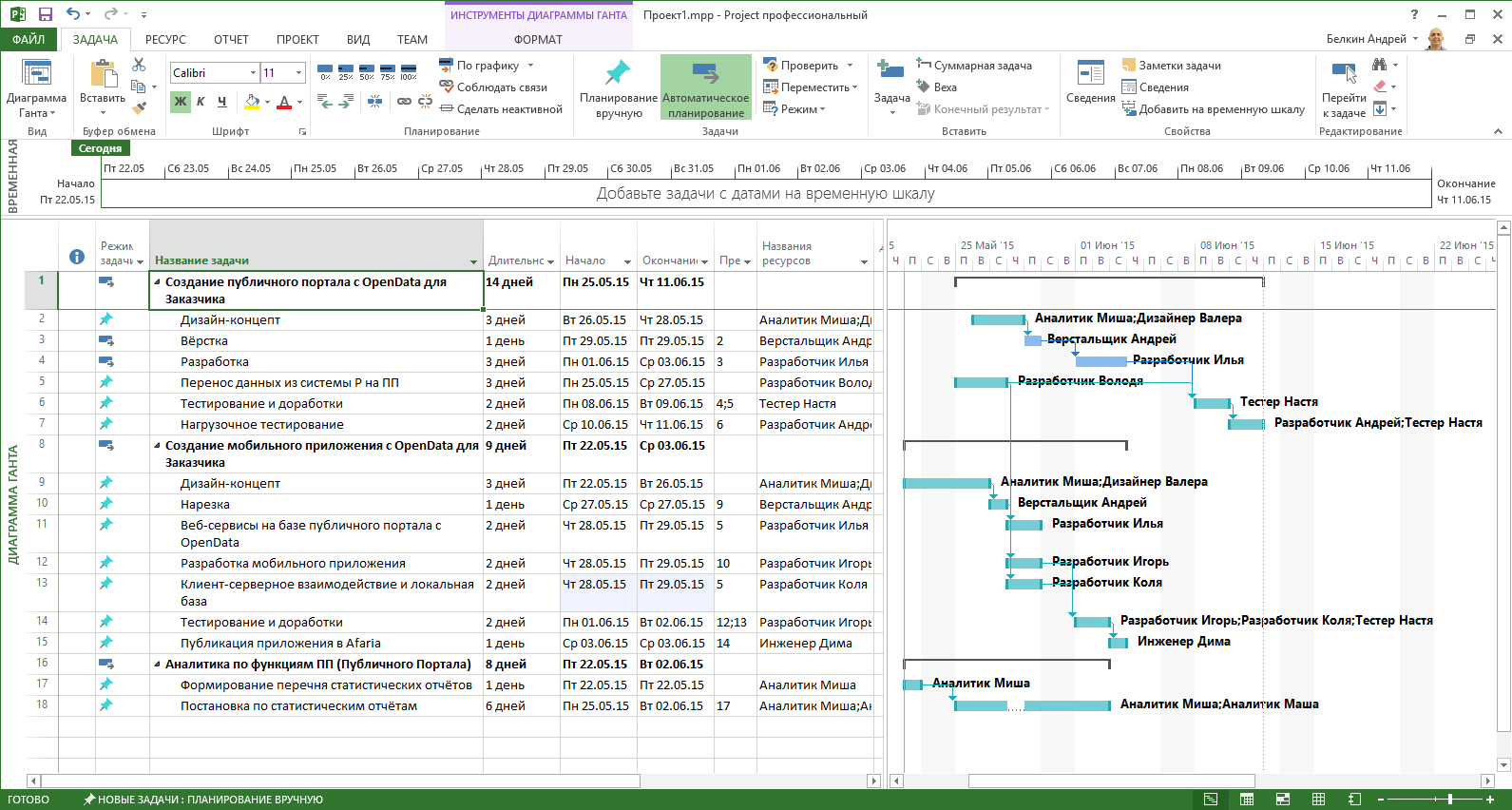Click the НОВЫЕ ЗАДАЧИ: ПЛАНИРОВАНИЕ ВРУЧНУЮ status
Screen dimensions: 1512x810
203,800
